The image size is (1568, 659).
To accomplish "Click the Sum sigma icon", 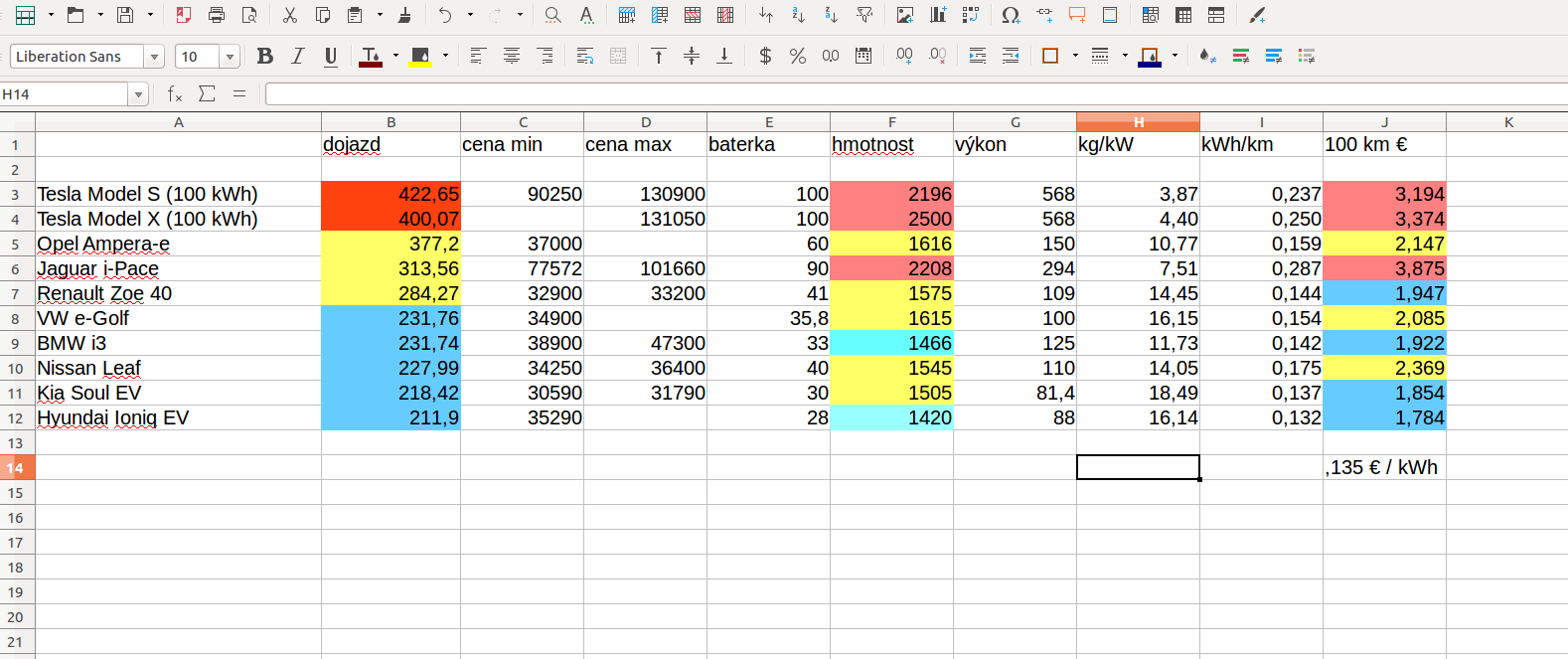I will 207,93.
